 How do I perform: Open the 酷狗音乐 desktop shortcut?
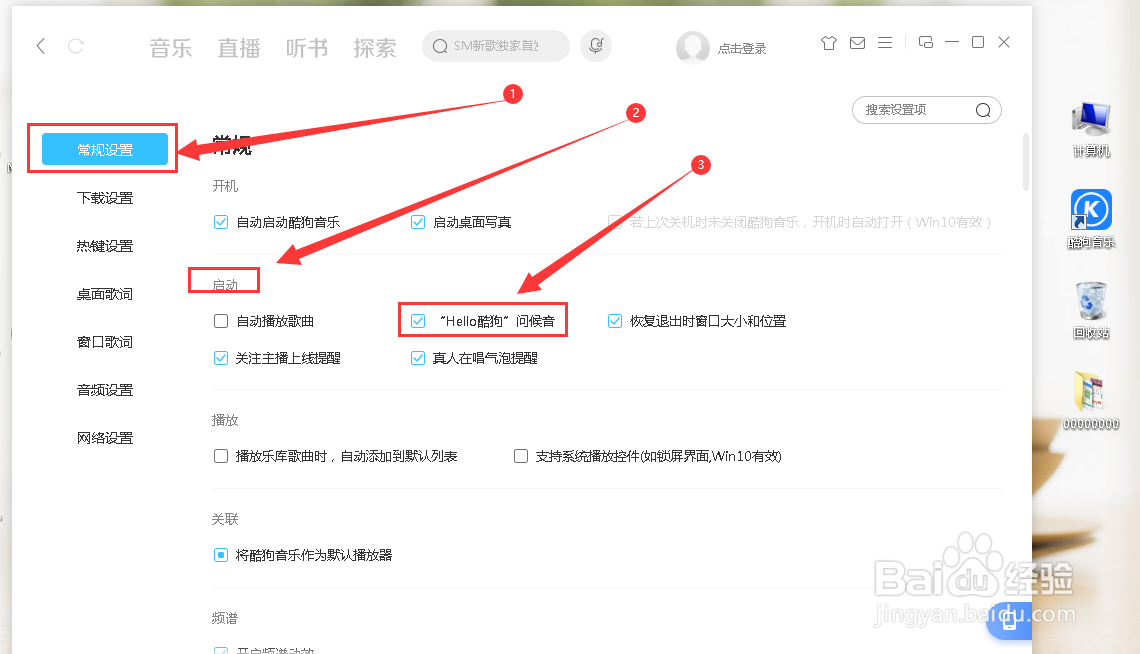[1091, 219]
